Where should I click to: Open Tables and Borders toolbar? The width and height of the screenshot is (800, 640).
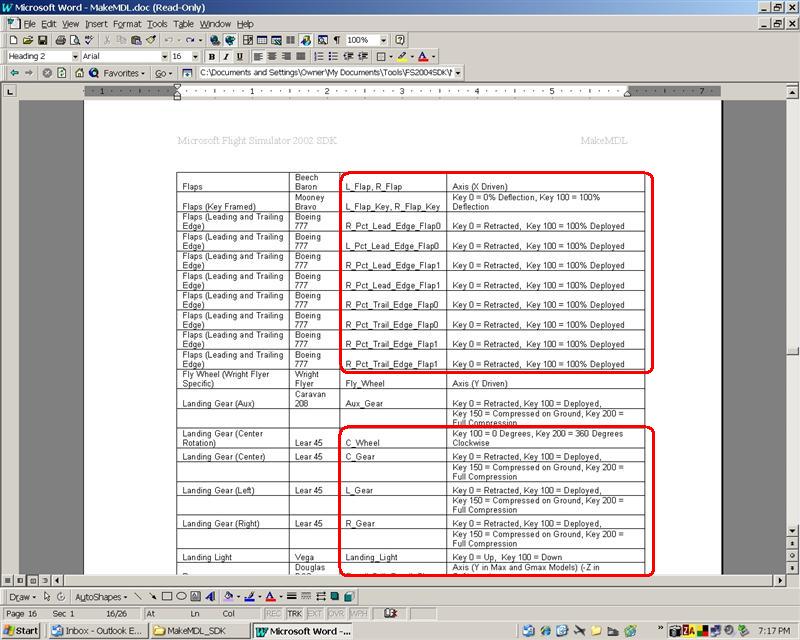click(248, 40)
